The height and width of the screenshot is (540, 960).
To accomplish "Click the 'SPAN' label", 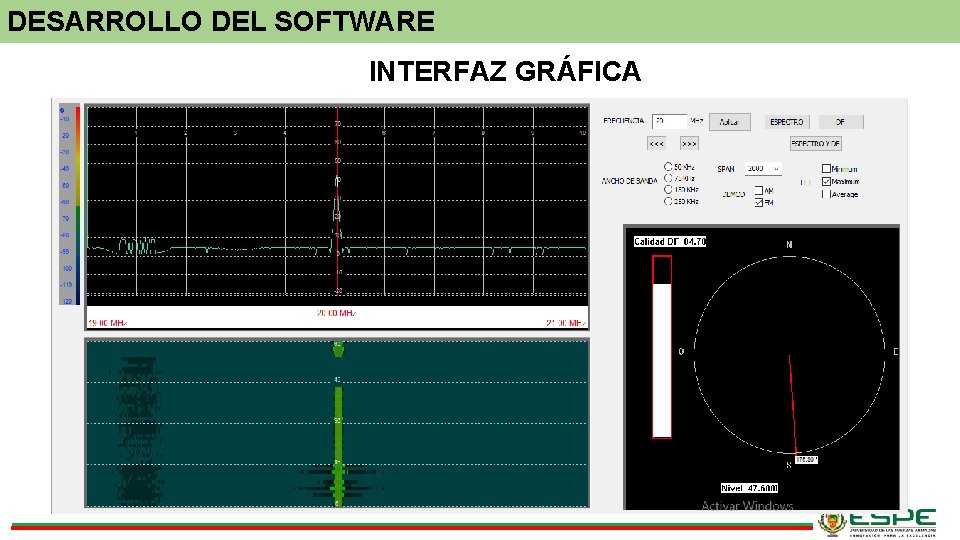I will [726, 169].
